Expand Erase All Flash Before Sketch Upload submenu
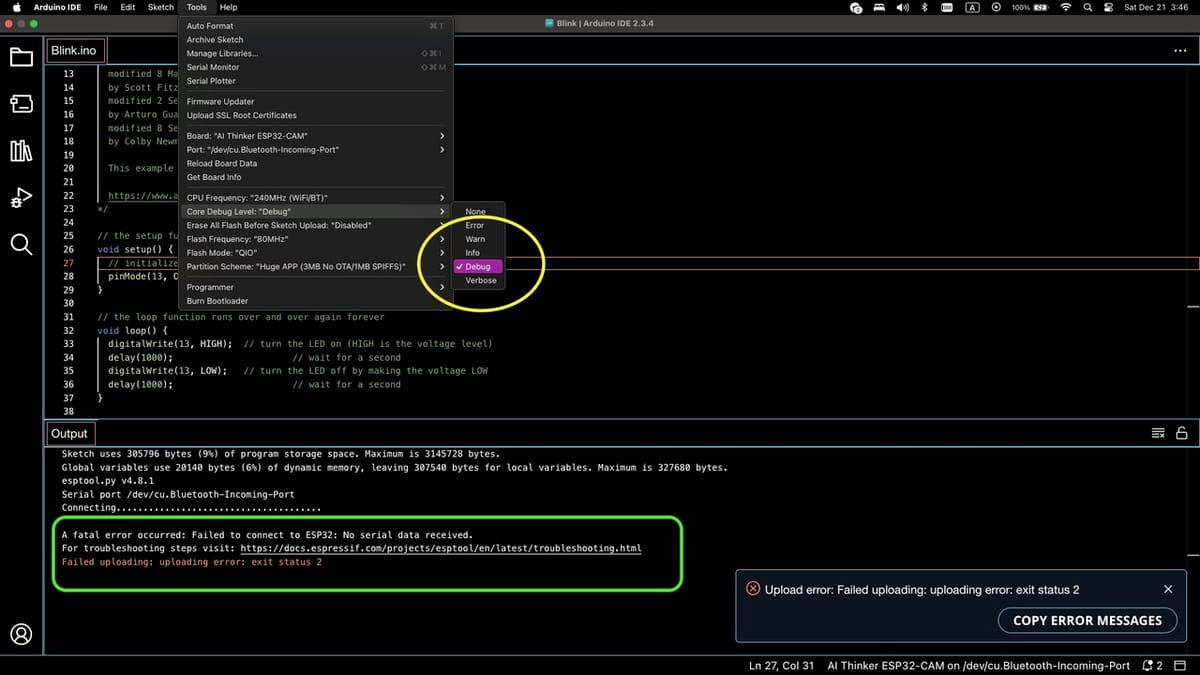Viewport: 1200px width, 675px height. (315, 226)
